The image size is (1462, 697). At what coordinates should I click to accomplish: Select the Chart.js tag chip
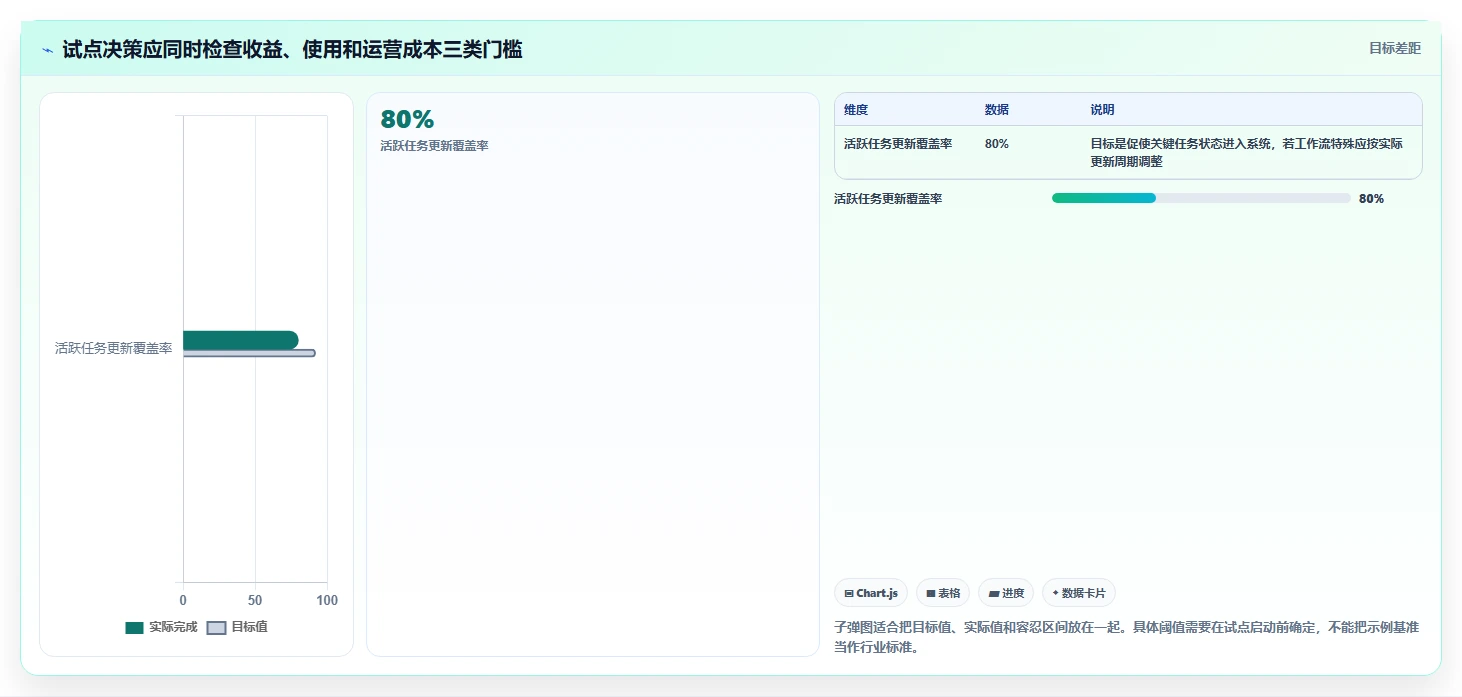[871, 593]
